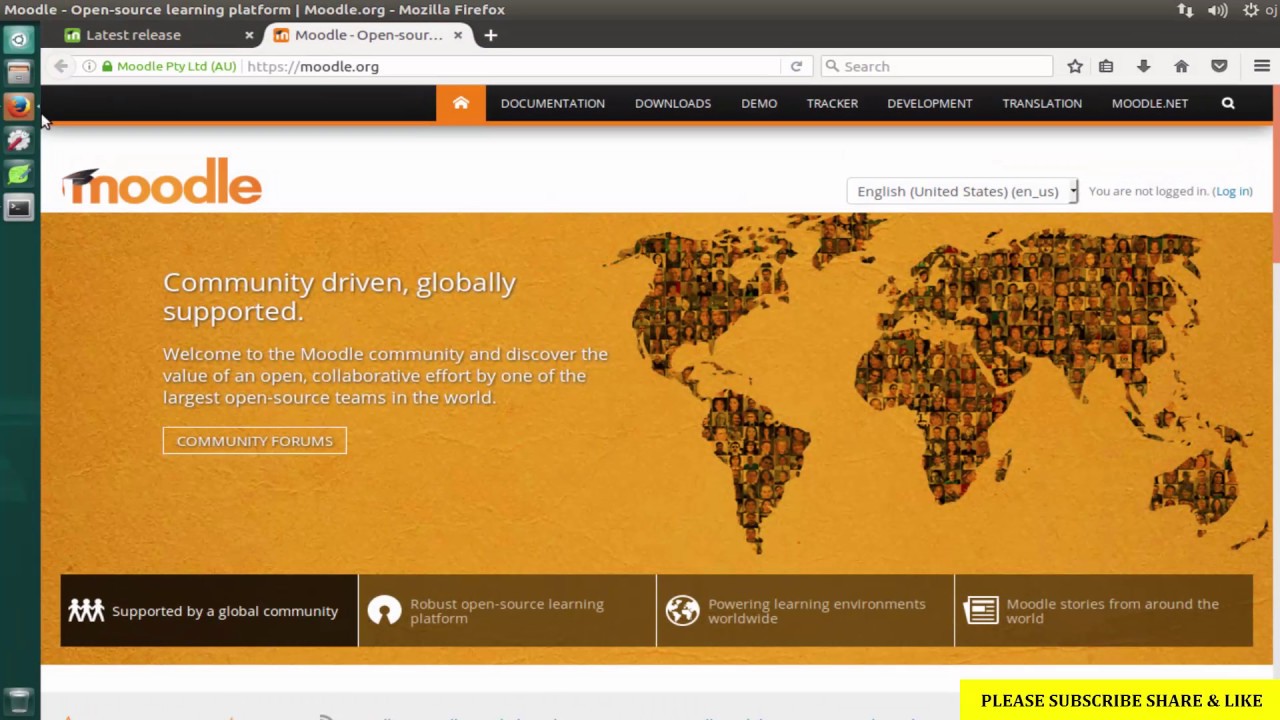Close the Latest release tab
This screenshot has width=1280, height=720.
(x=249, y=35)
